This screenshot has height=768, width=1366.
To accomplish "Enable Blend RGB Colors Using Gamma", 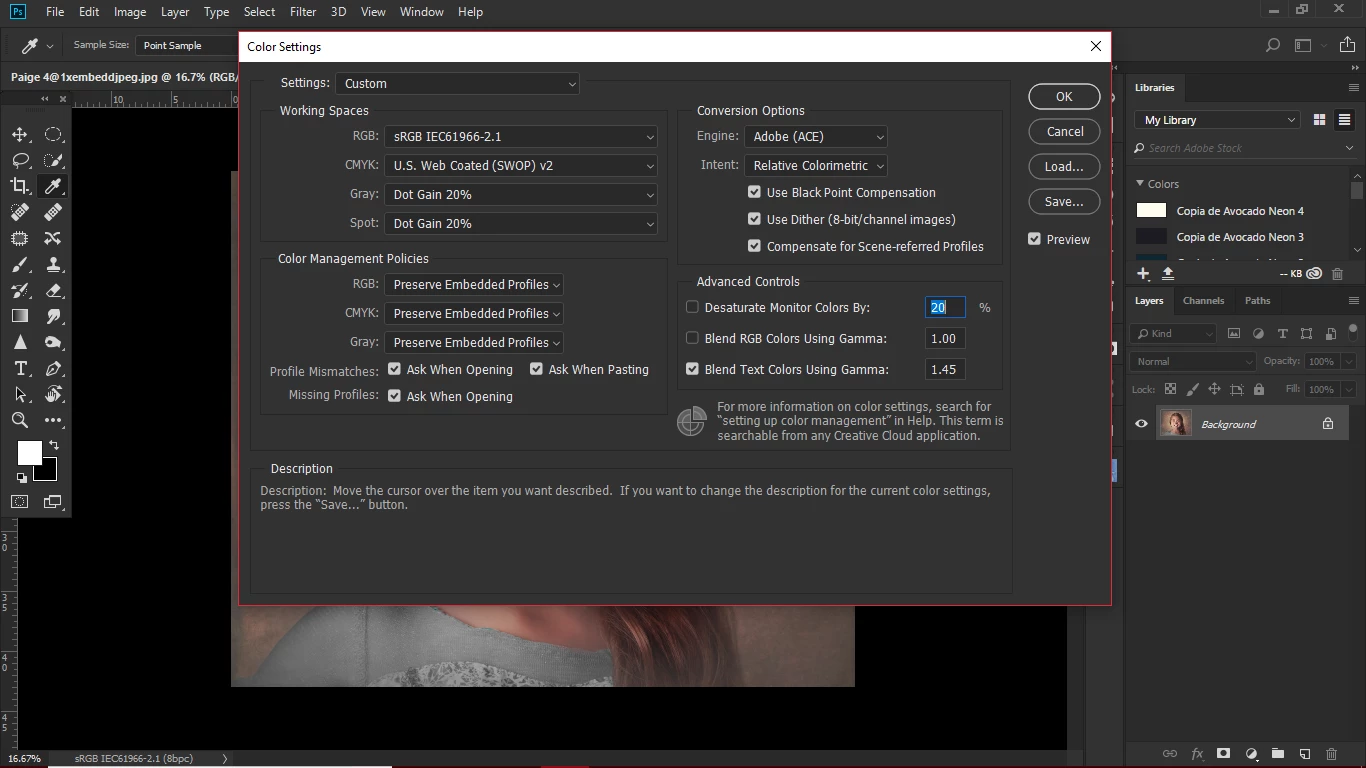I will [x=692, y=338].
